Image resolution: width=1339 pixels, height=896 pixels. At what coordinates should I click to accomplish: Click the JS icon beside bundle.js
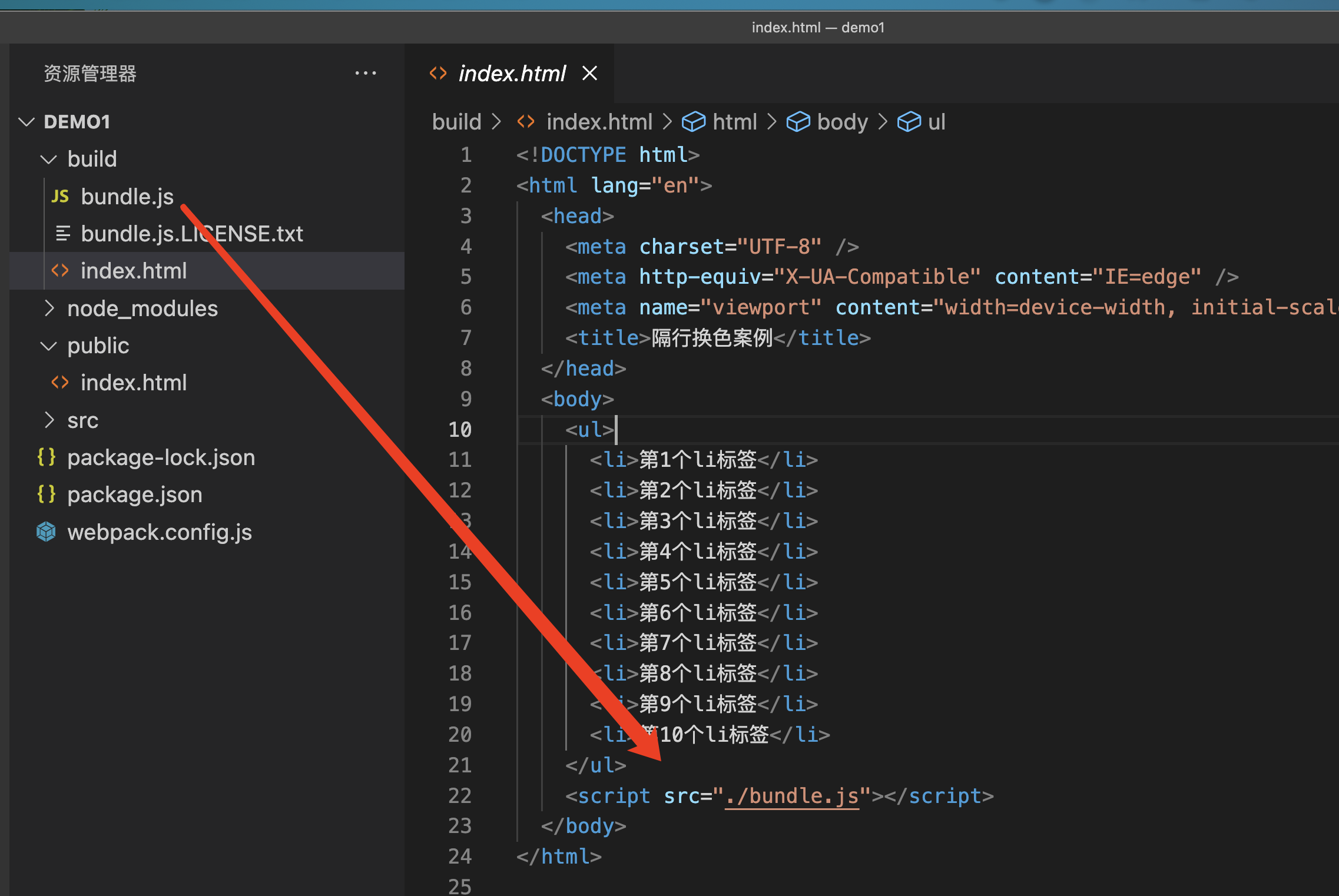click(60, 196)
